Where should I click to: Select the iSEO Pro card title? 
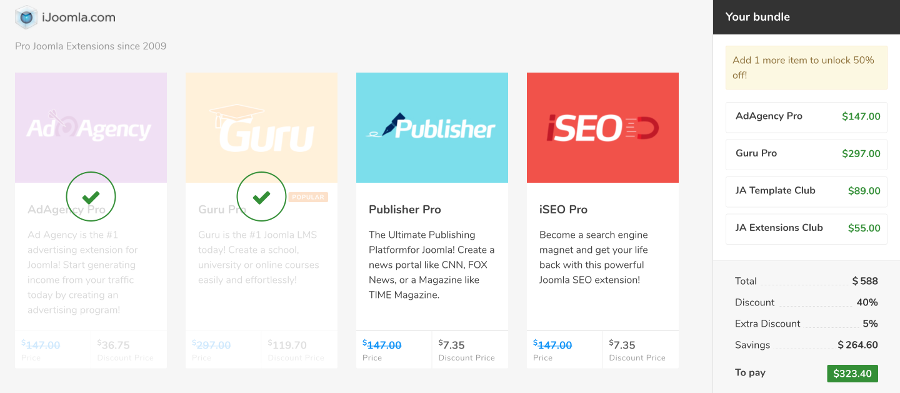click(563, 209)
